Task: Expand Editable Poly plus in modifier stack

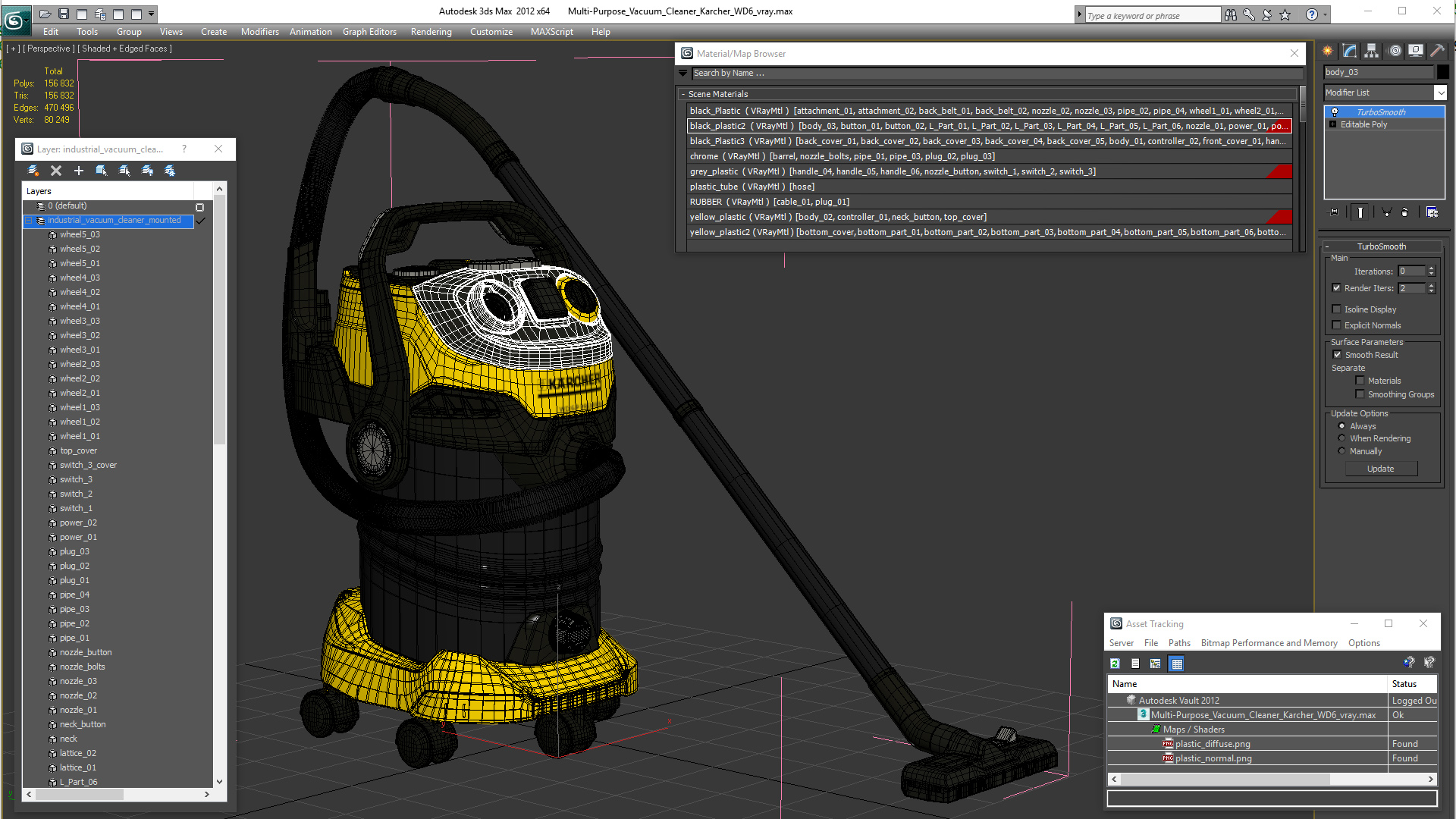Action: (x=1333, y=124)
